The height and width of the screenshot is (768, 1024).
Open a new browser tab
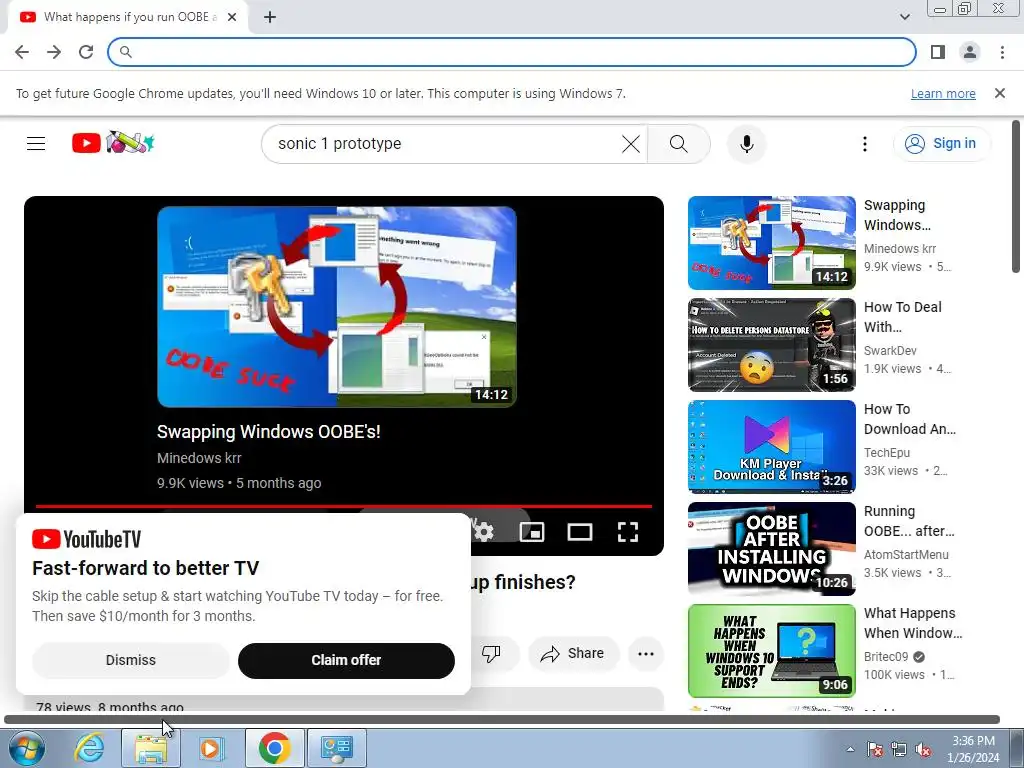coord(270,17)
